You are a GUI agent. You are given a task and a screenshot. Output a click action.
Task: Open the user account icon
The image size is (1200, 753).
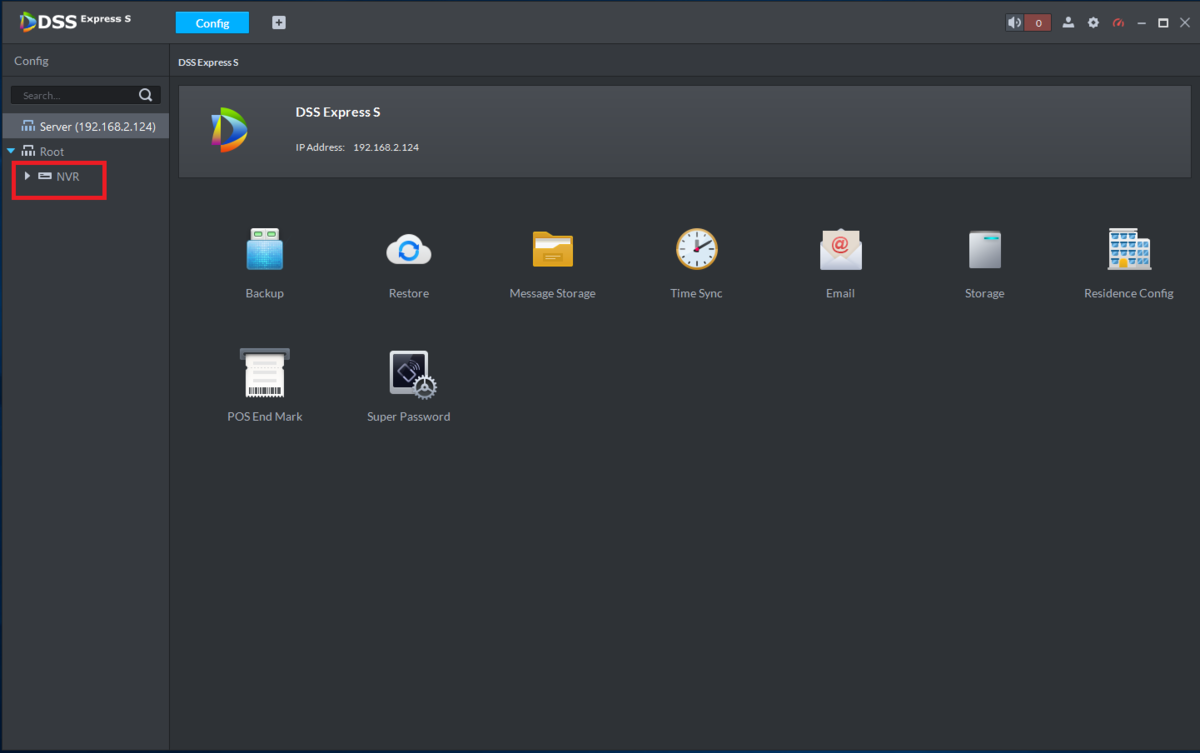(1068, 22)
